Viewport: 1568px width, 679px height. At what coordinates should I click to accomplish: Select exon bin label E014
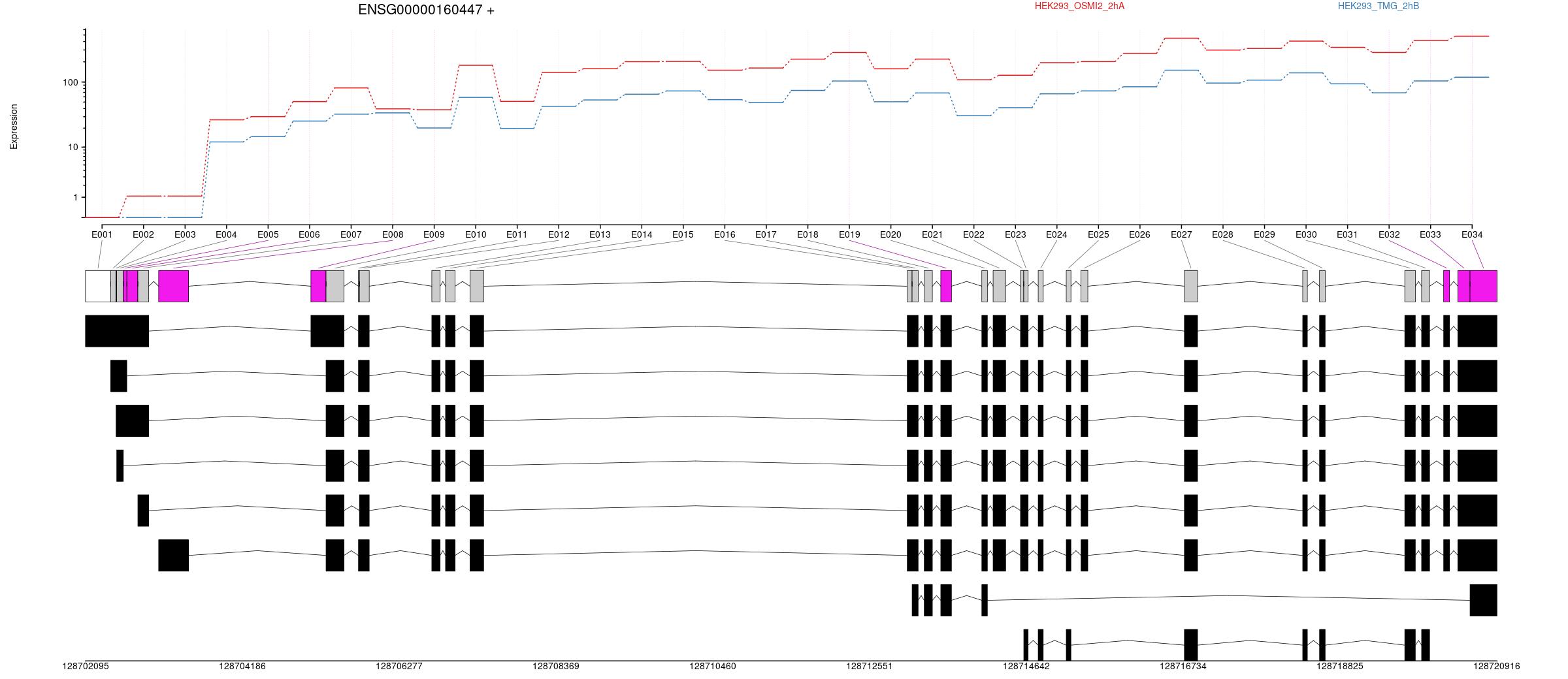click(642, 234)
